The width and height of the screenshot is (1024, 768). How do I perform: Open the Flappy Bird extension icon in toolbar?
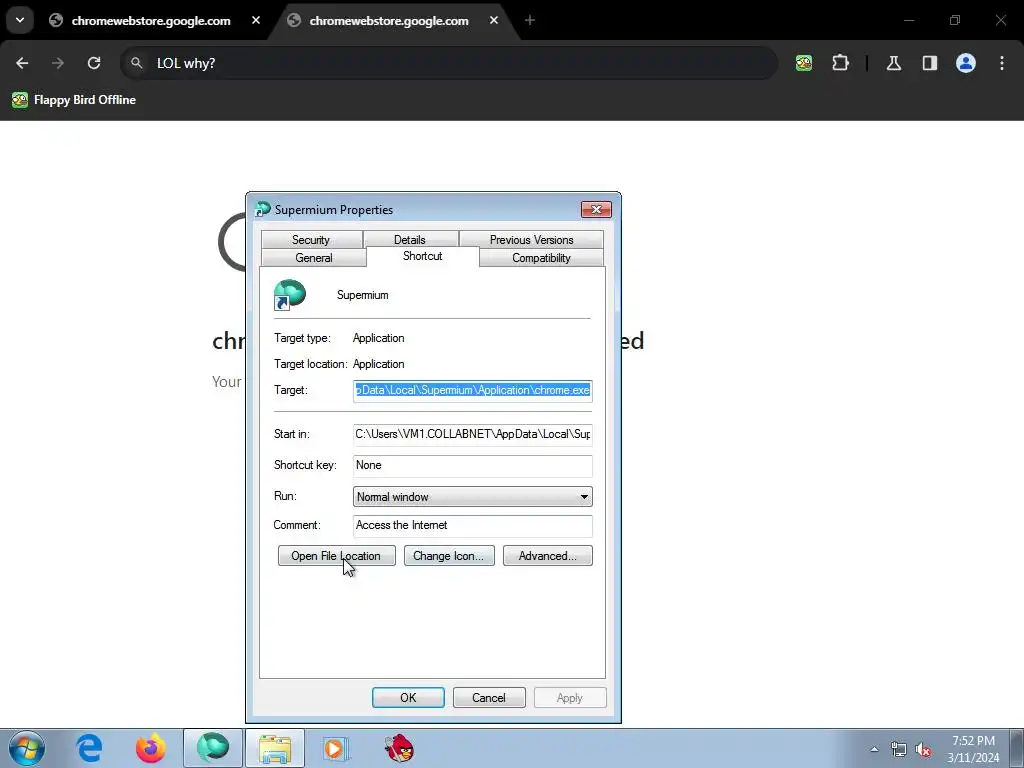pos(804,63)
